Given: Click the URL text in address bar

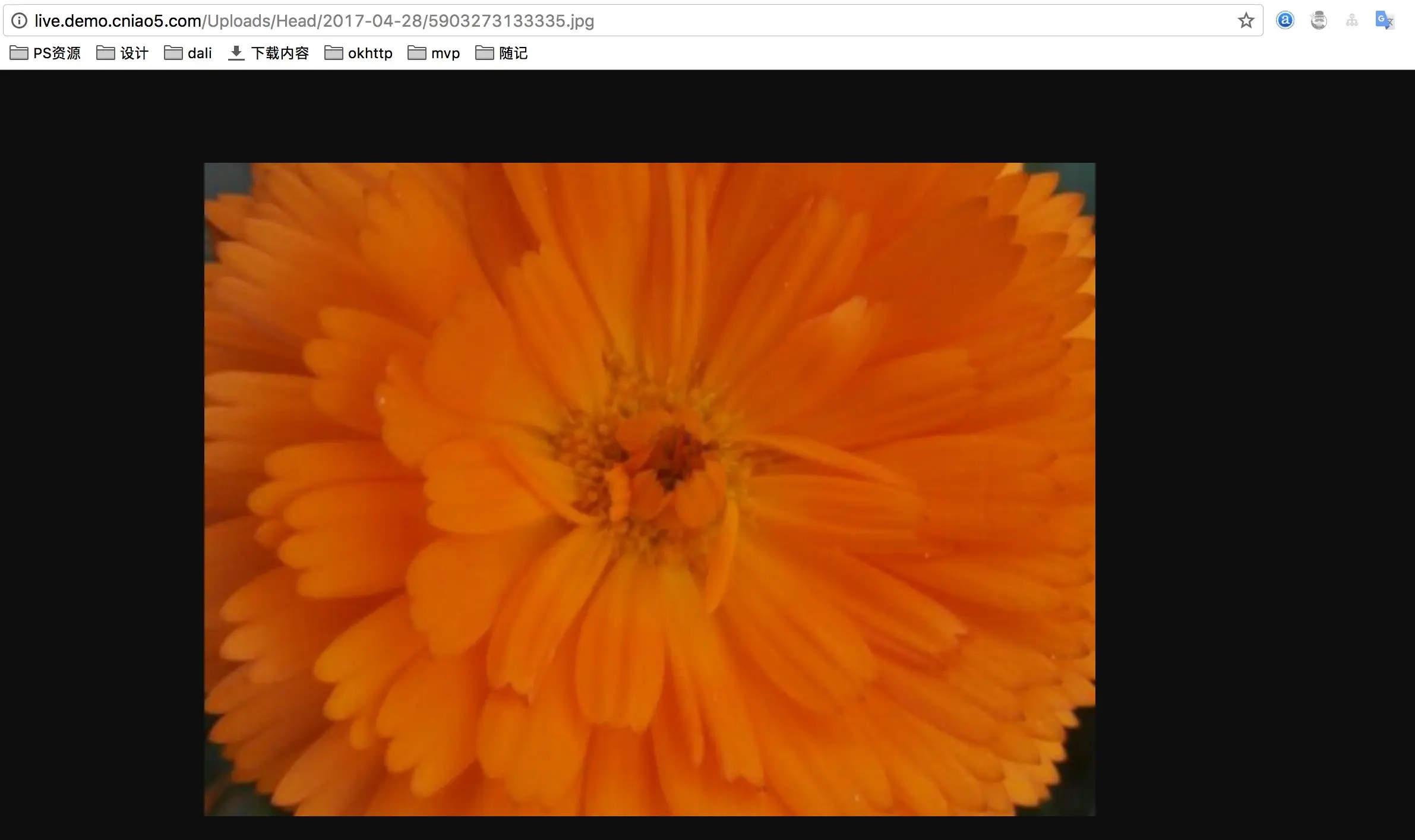Looking at the screenshot, I should (x=314, y=21).
